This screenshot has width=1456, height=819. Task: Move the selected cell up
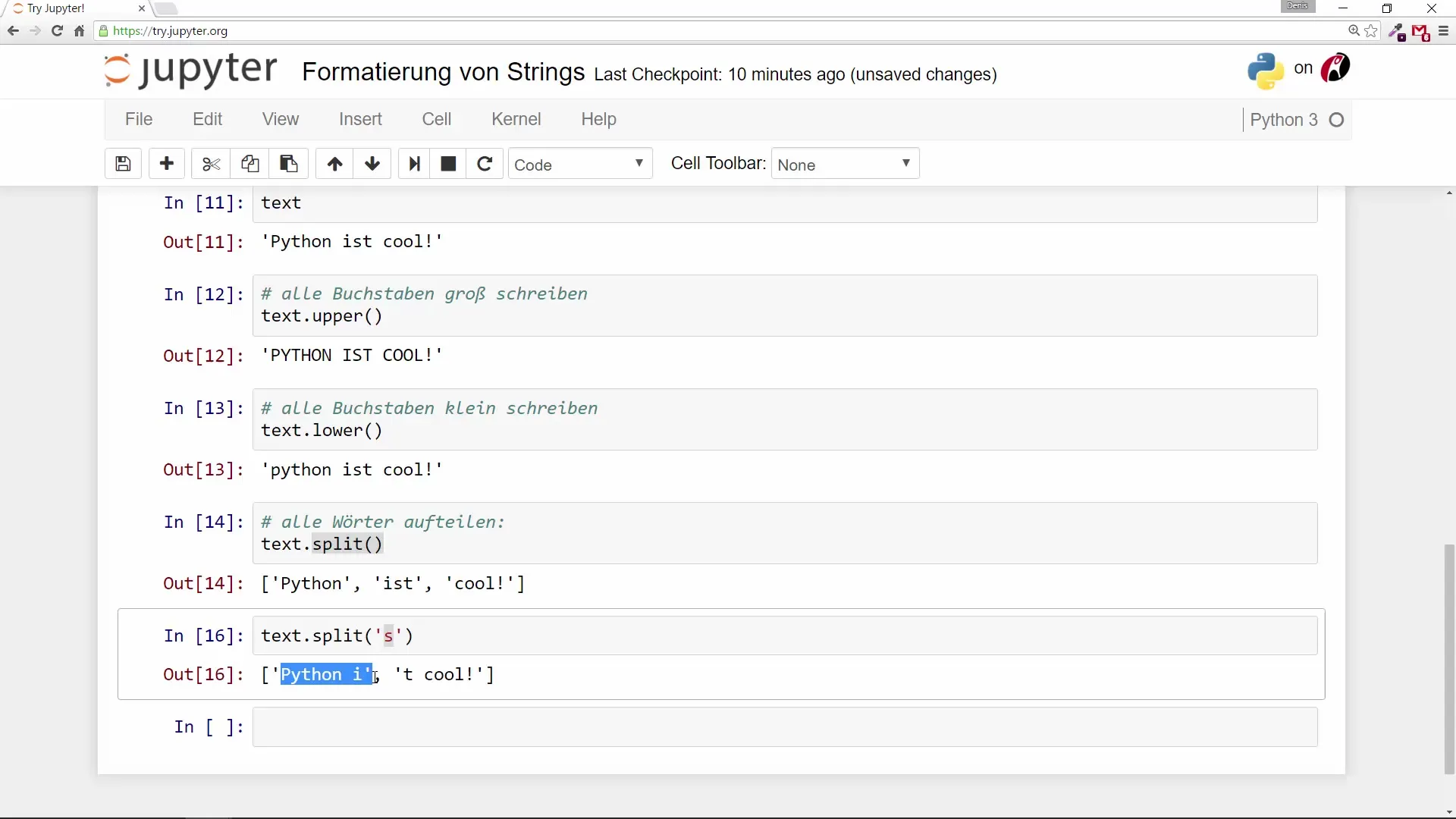[x=334, y=164]
